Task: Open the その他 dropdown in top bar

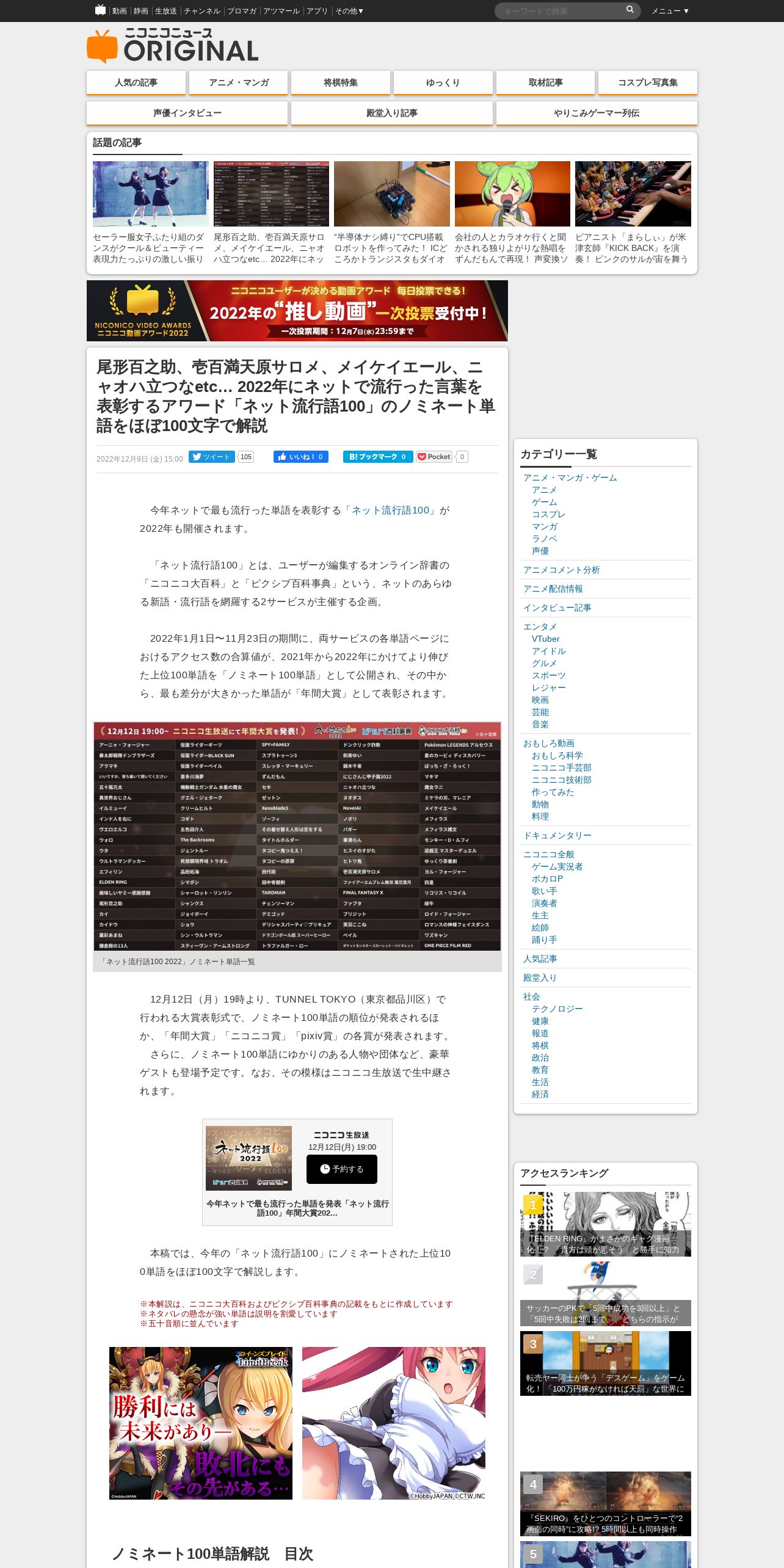Action: tap(349, 11)
